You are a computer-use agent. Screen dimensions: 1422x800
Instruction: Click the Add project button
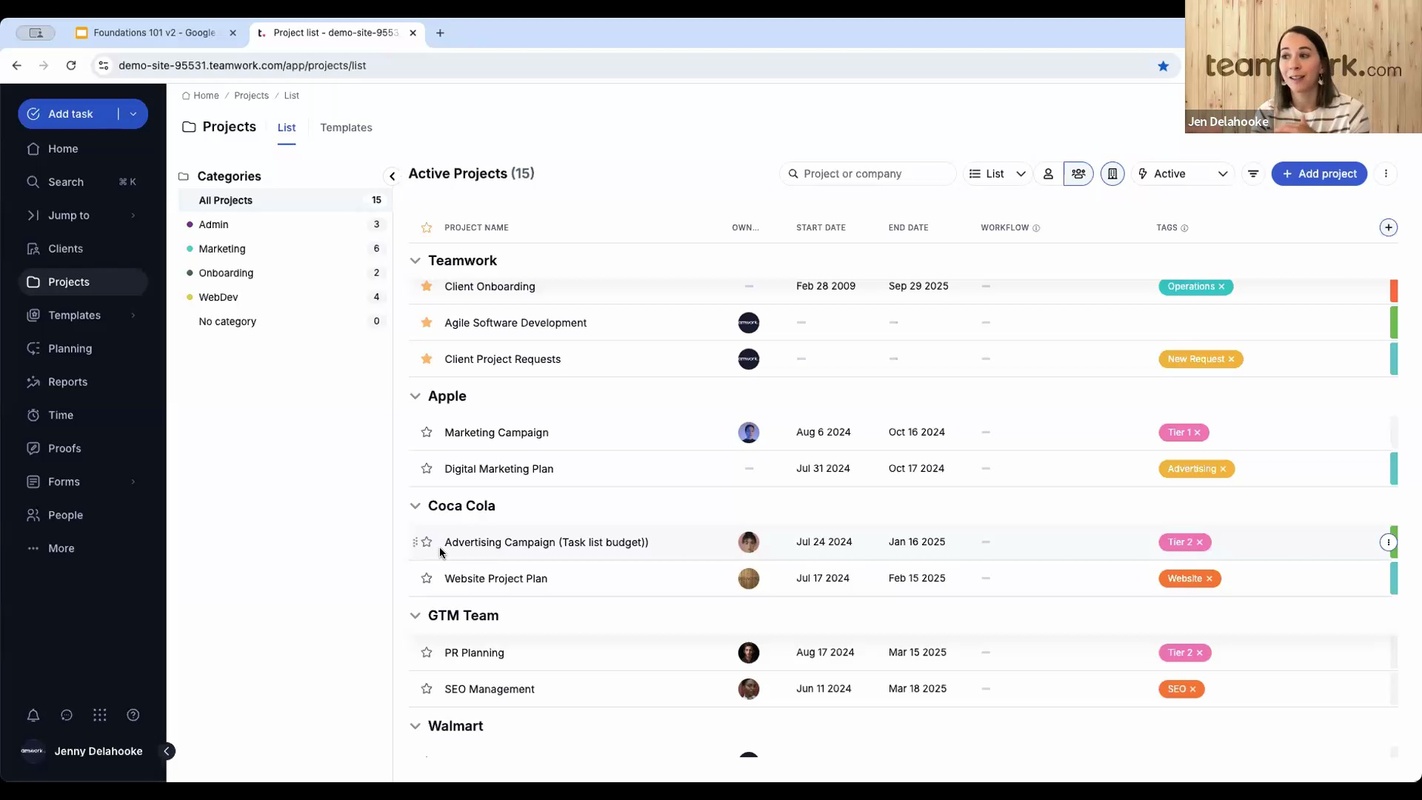click(x=1319, y=173)
